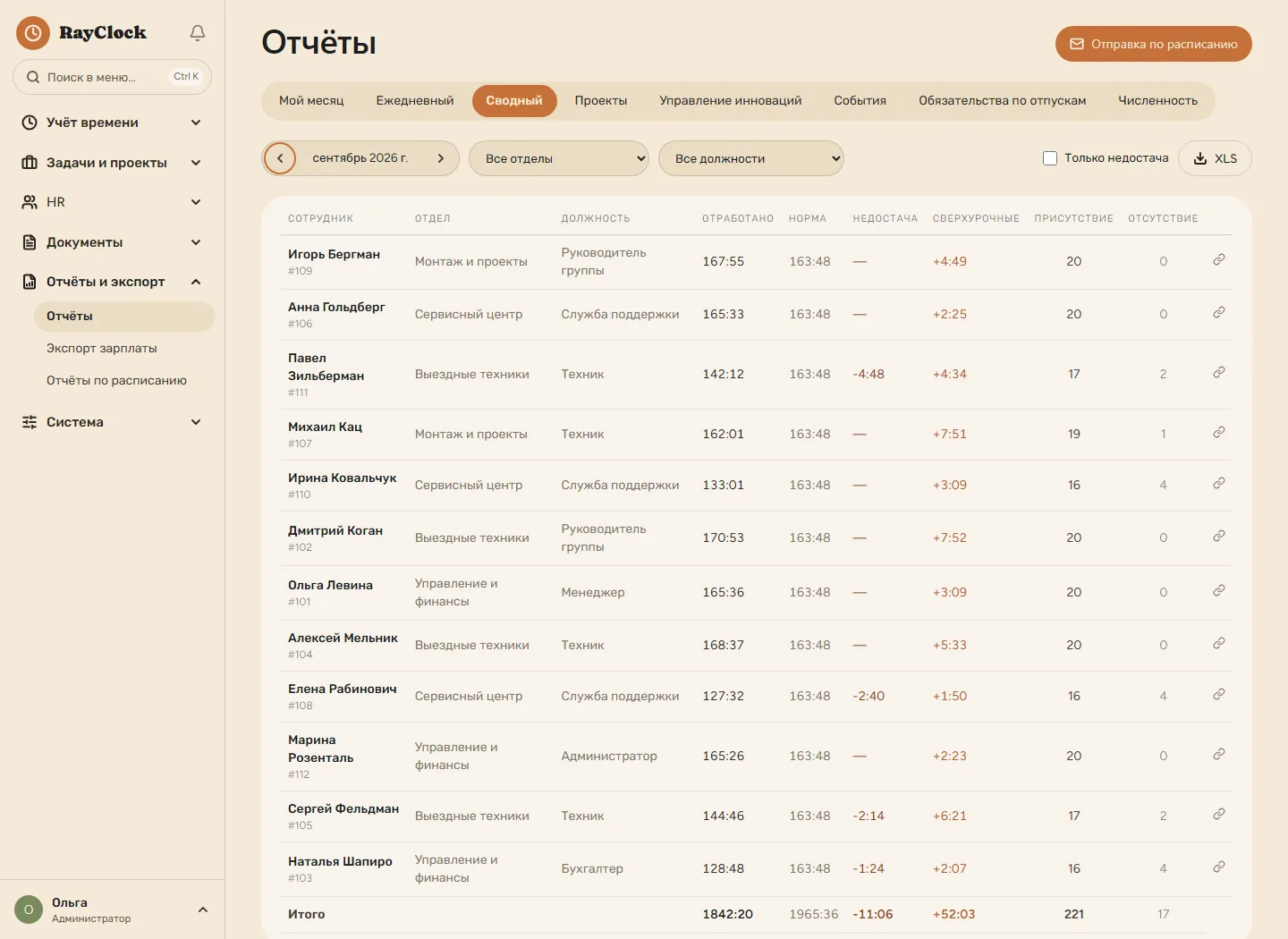Collapse the Отчёты и экспорт section
Image resolution: width=1288 pixels, height=939 pixels.
click(113, 282)
